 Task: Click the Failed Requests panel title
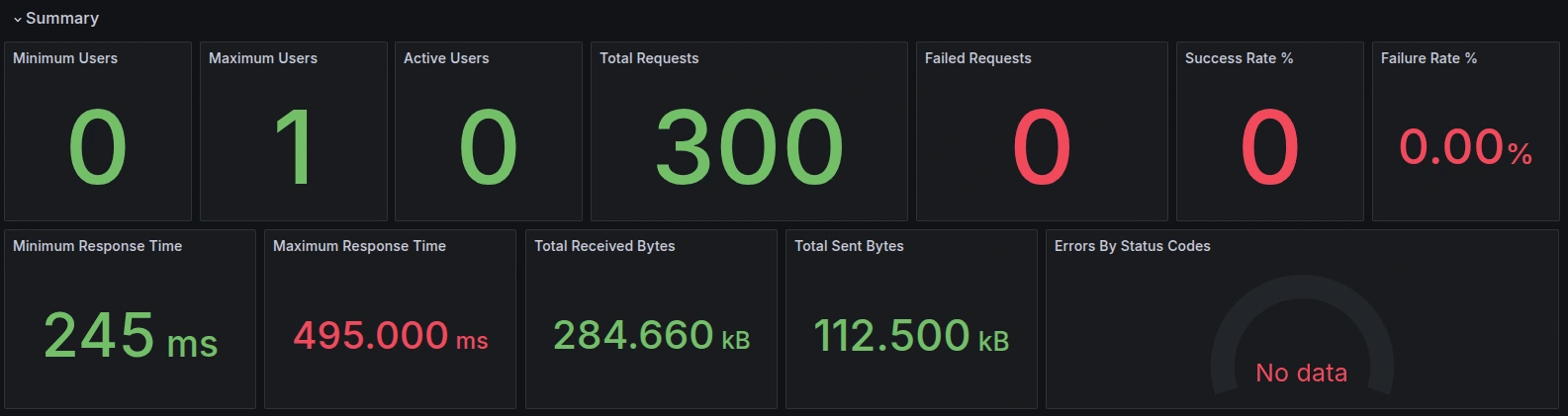[977, 58]
